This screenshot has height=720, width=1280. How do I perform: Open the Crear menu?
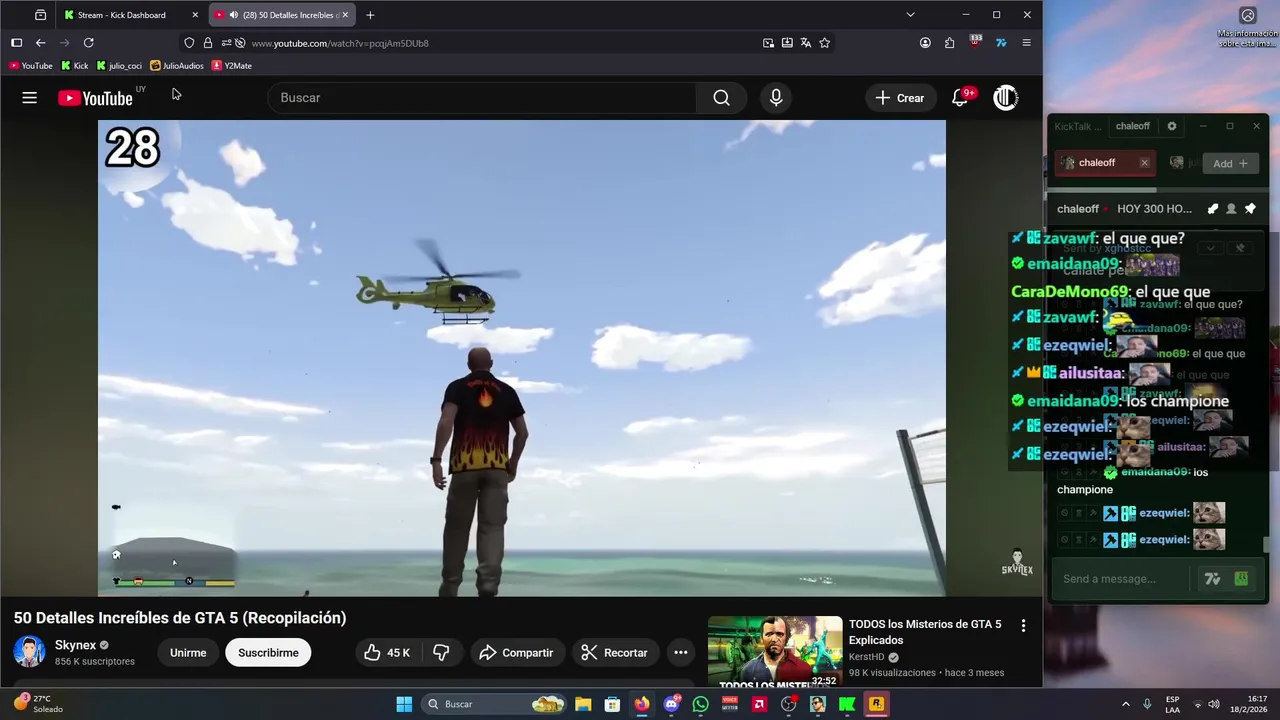click(900, 98)
